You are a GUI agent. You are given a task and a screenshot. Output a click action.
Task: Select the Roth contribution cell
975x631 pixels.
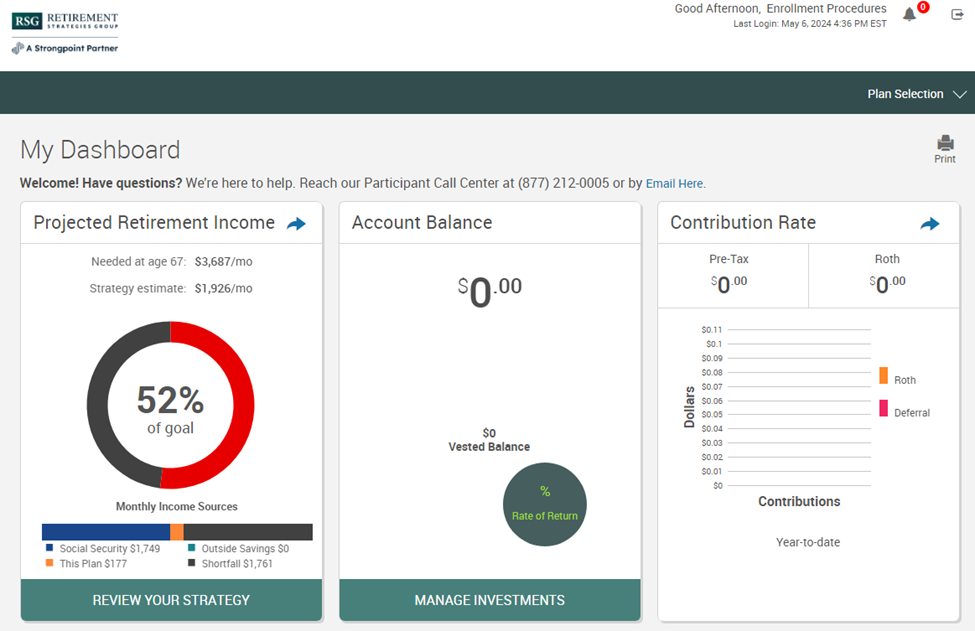click(886, 275)
